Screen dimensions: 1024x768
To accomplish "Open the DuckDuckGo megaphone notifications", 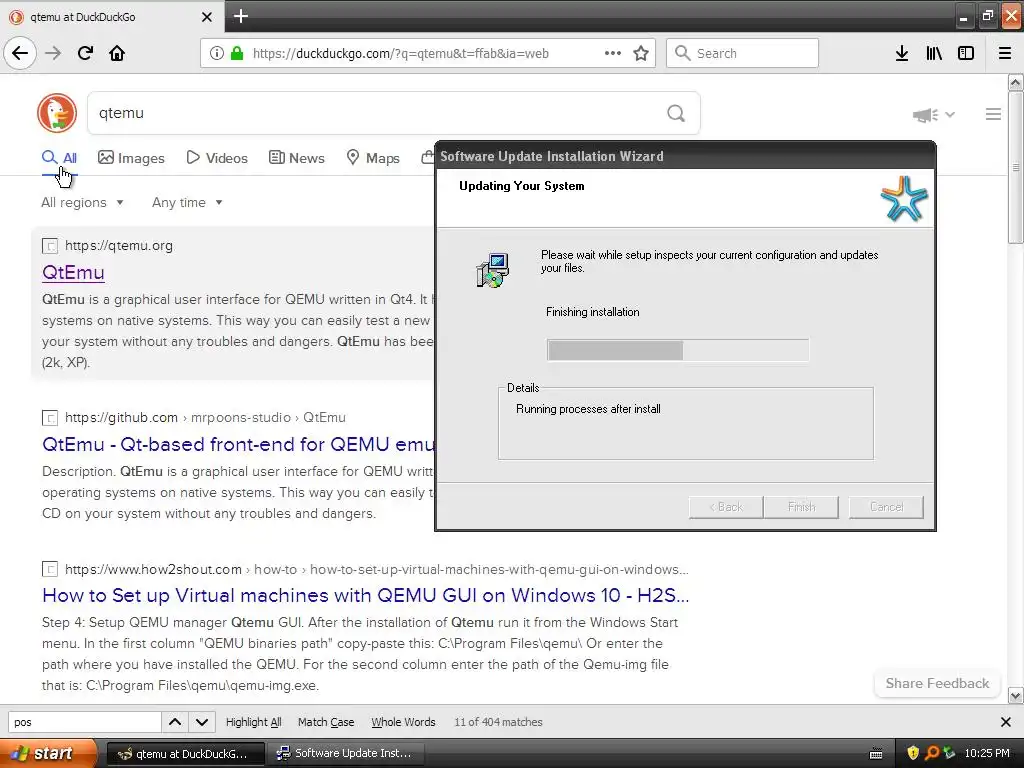I will pos(925,115).
